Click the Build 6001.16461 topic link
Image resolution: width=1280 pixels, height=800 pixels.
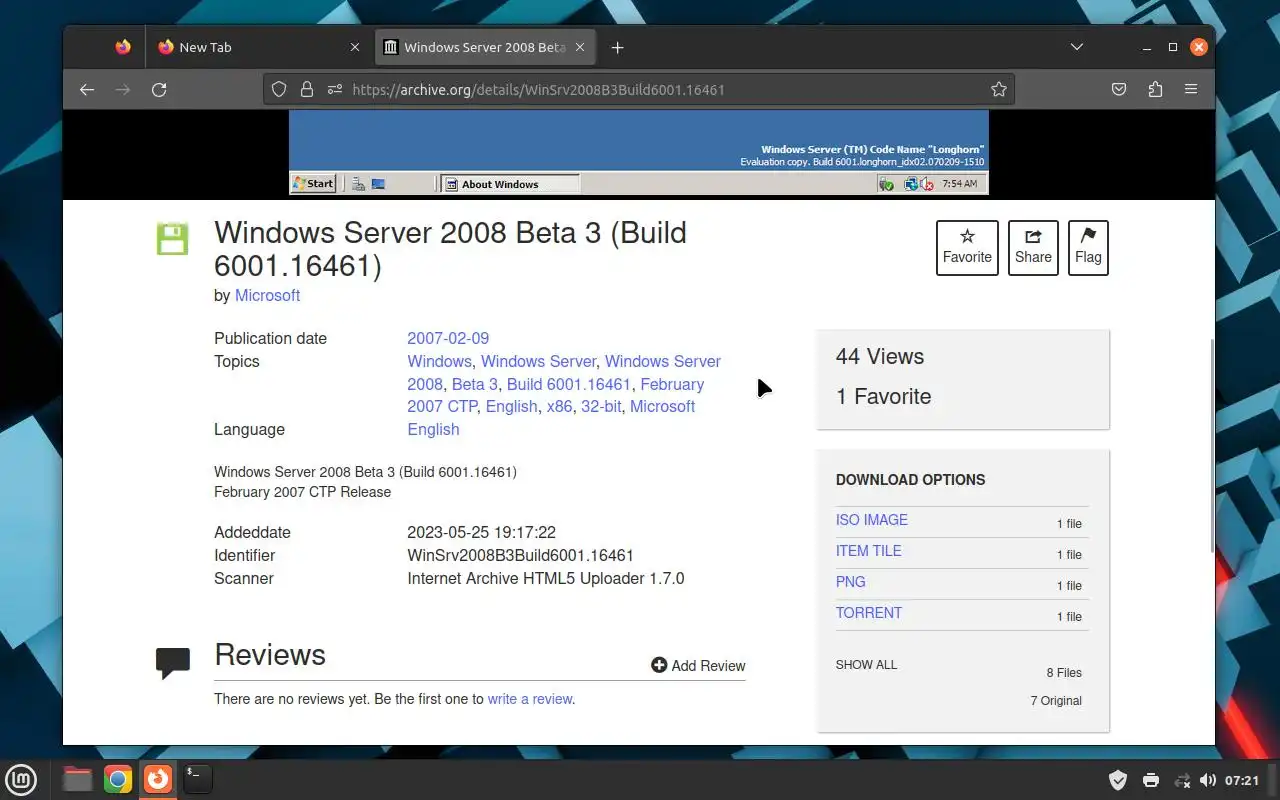568,384
